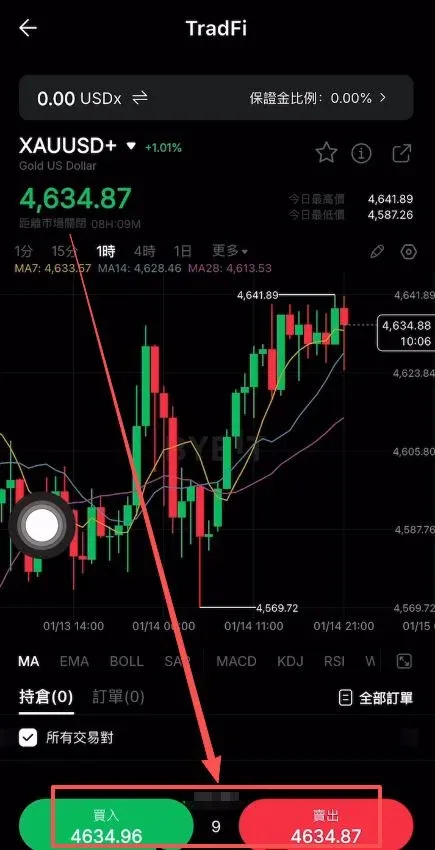Open the instrument info icon
This screenshot has height=850, width=435.
pyautogui.click(x=361, y=153)
